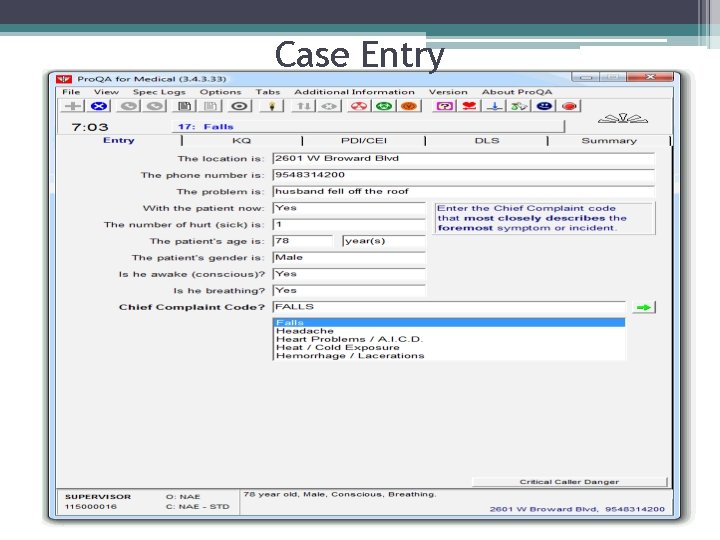Select Heart Problems / A.I.C.D. in the list
The height and width of the screenshot is (540, 720).
click(x=449, y=339)
